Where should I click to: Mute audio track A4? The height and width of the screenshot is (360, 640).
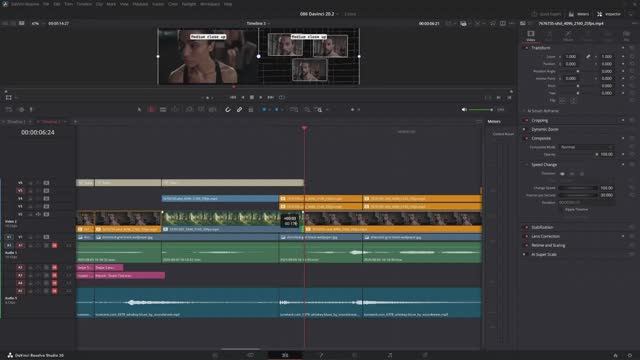54,283
